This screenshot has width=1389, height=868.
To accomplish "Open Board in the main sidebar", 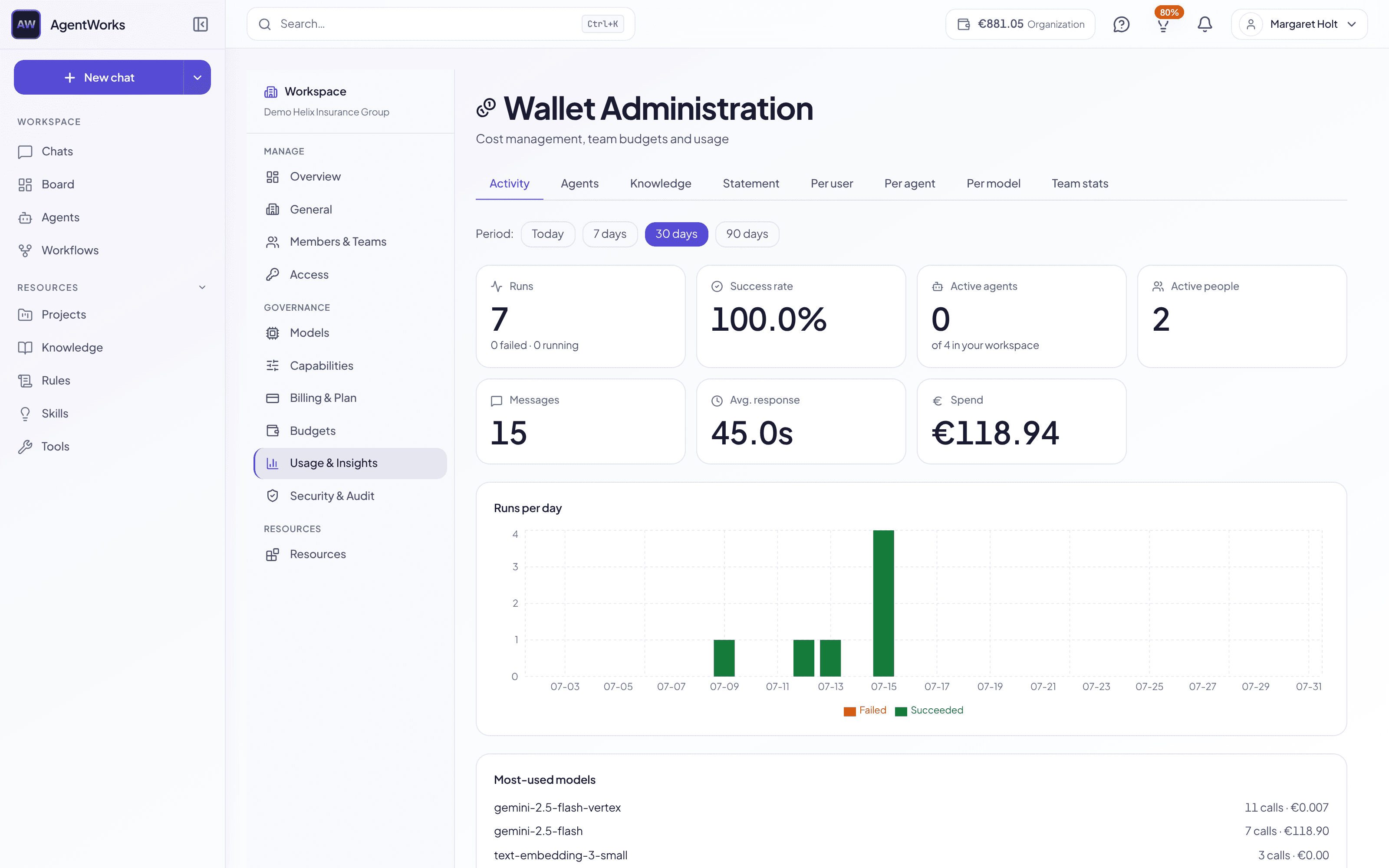I will coord(112,184).
